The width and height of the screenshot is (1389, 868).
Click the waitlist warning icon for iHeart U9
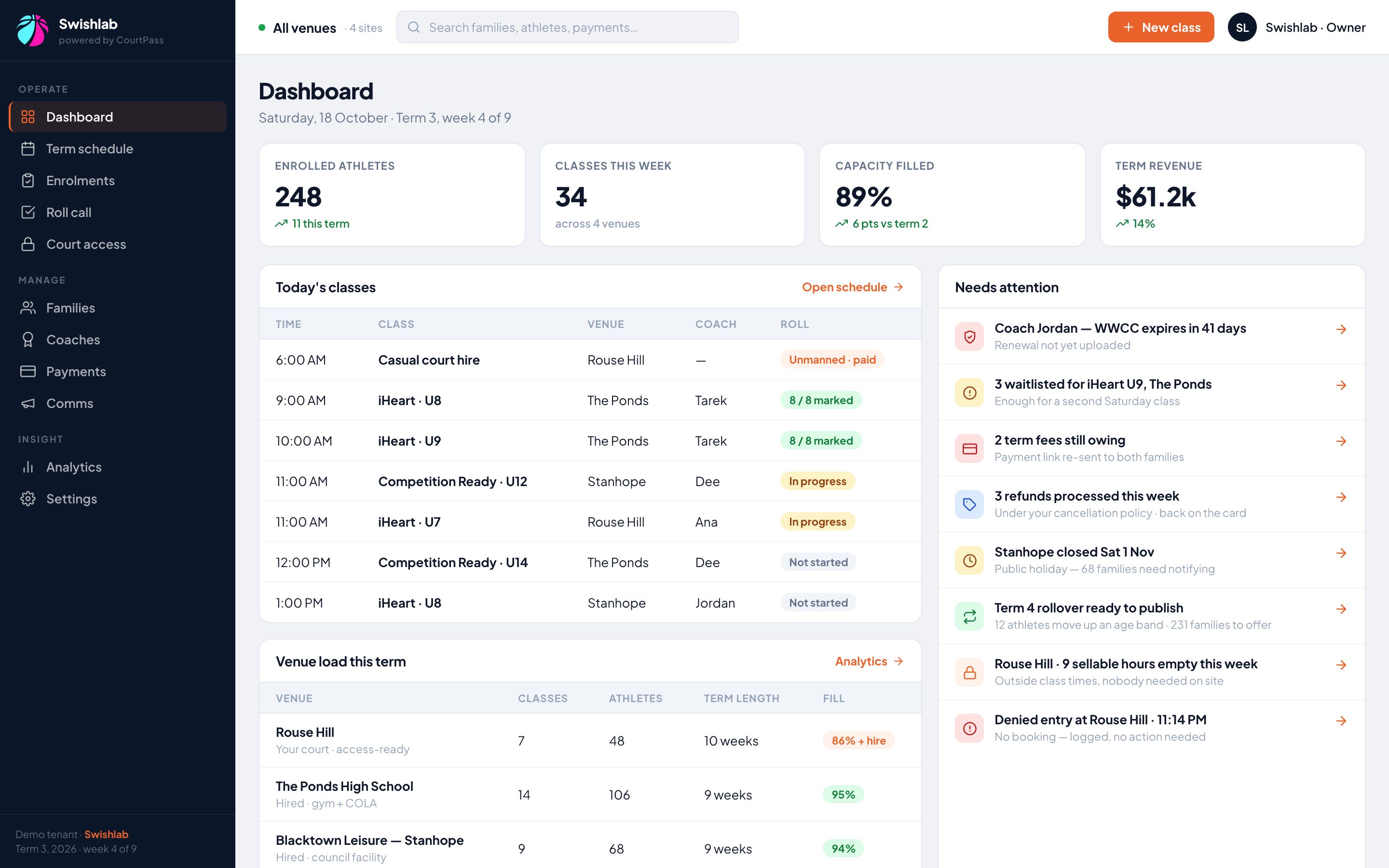click(969, 393)
